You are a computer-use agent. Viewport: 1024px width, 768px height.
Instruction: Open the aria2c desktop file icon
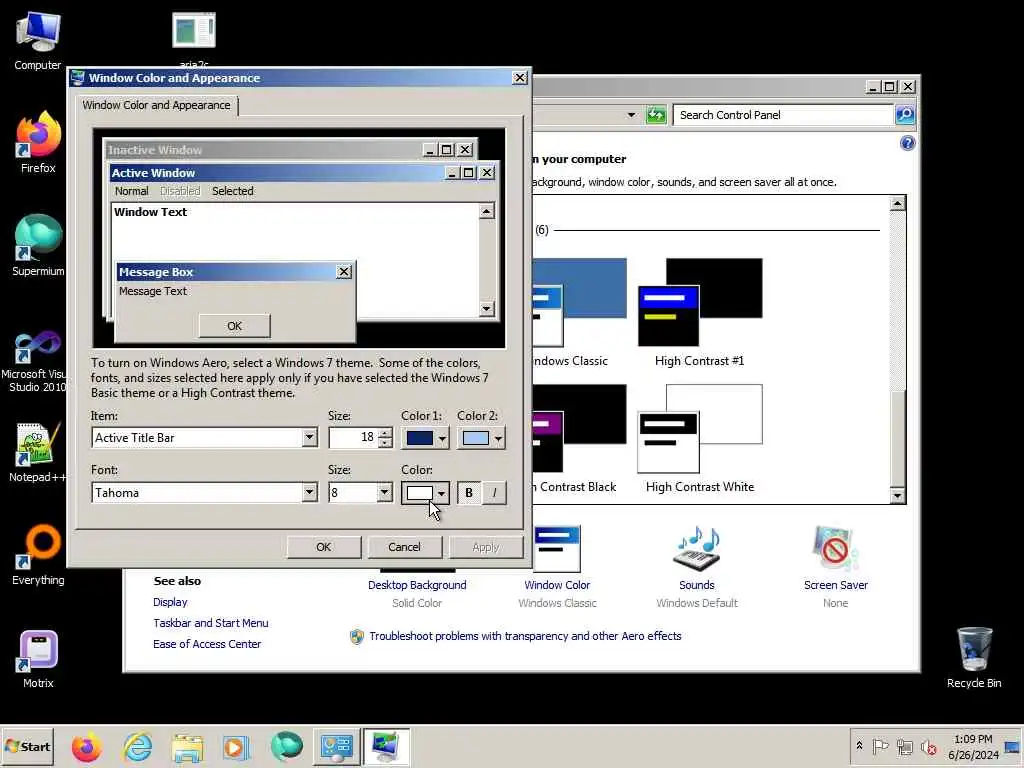click(194, 38)
